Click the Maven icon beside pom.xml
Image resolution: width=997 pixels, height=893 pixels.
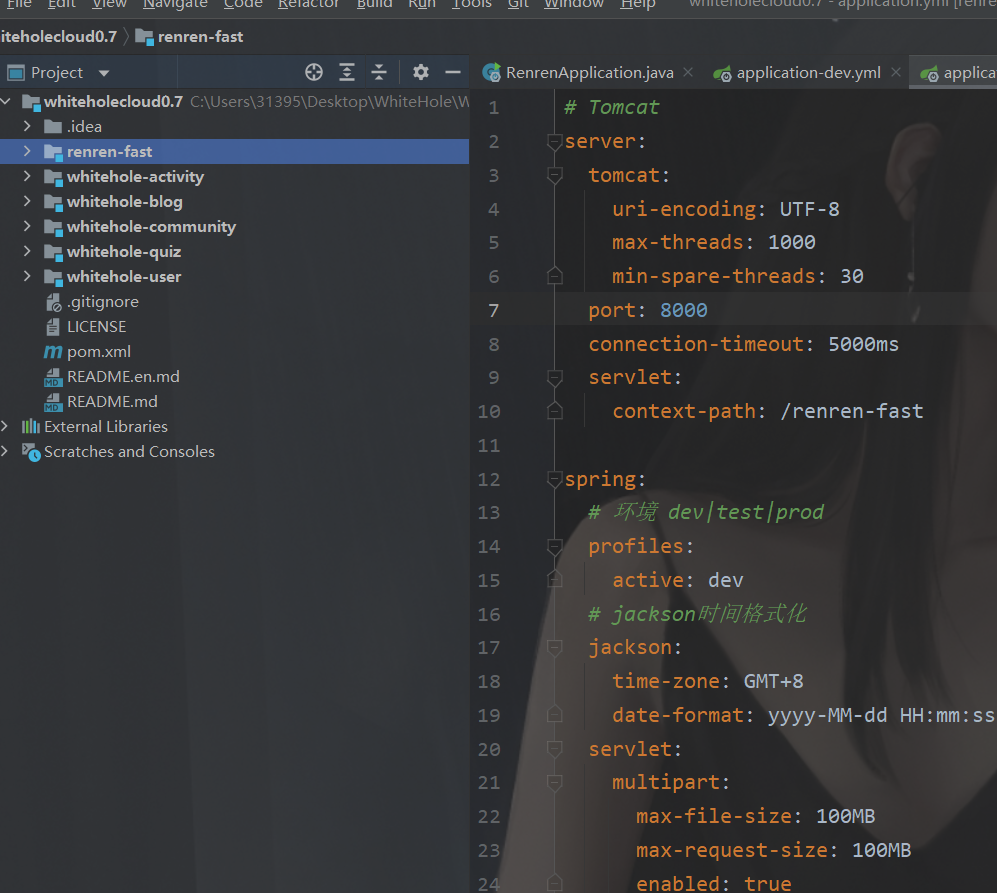53,352
